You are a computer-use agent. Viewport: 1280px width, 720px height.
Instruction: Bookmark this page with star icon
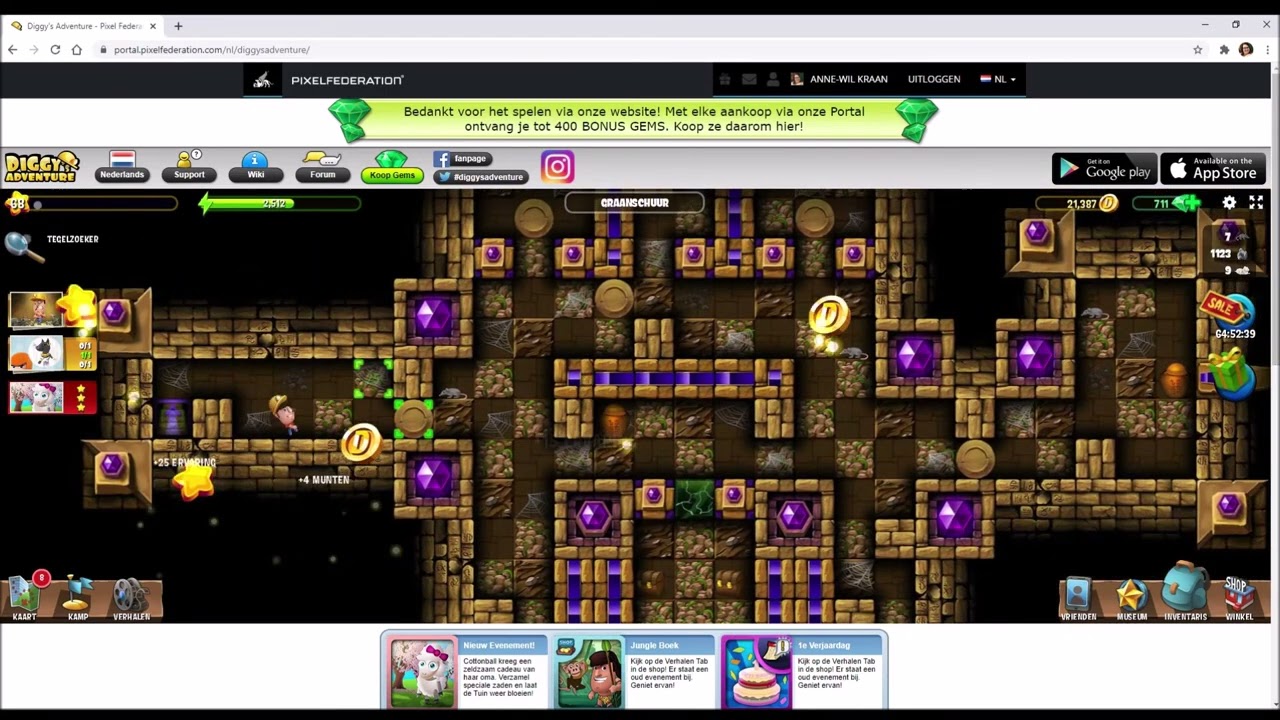(x=1197, y=49)
